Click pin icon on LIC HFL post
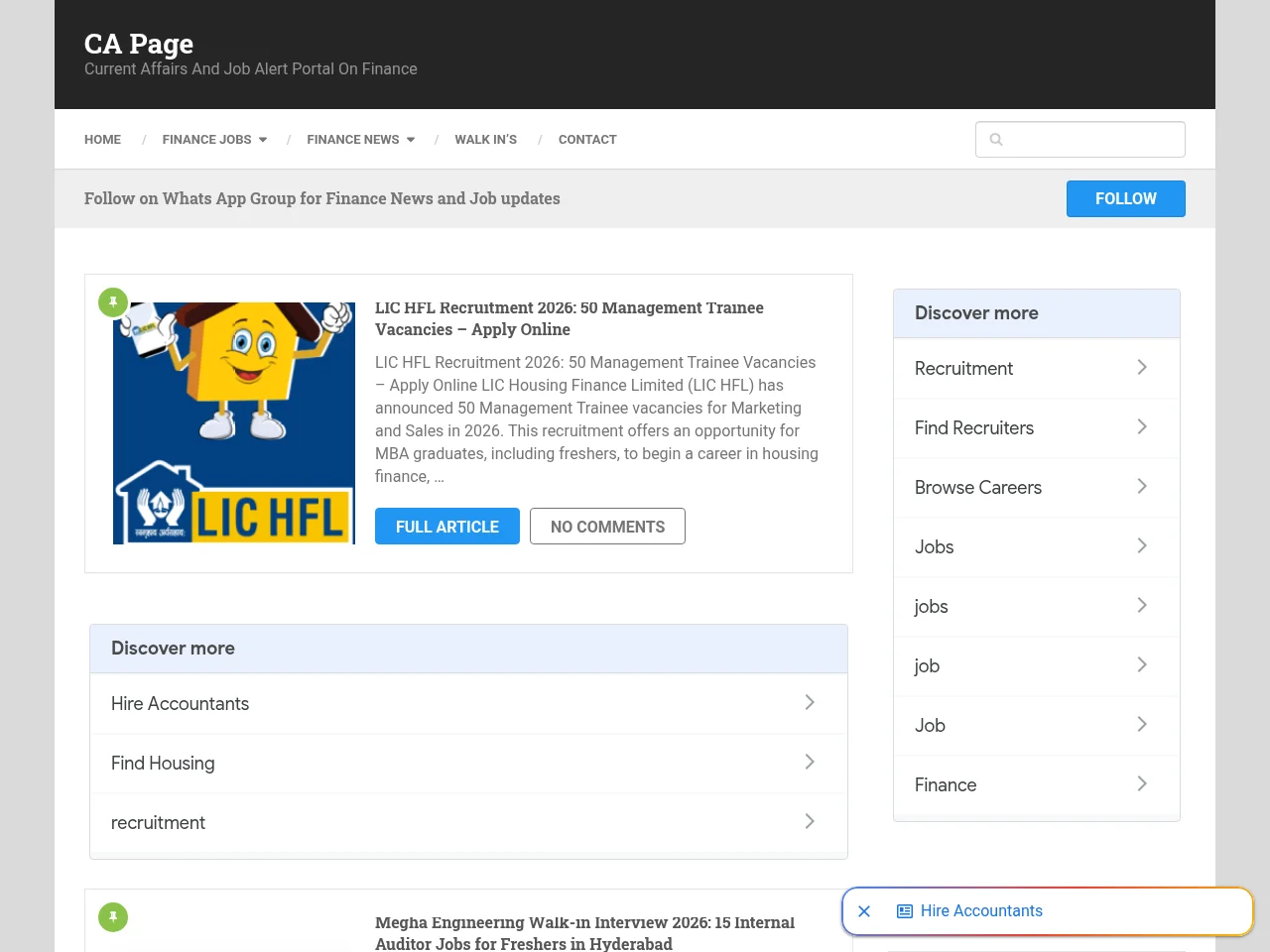The width and height of the screenshot is (1270, 952). point(113,302)
